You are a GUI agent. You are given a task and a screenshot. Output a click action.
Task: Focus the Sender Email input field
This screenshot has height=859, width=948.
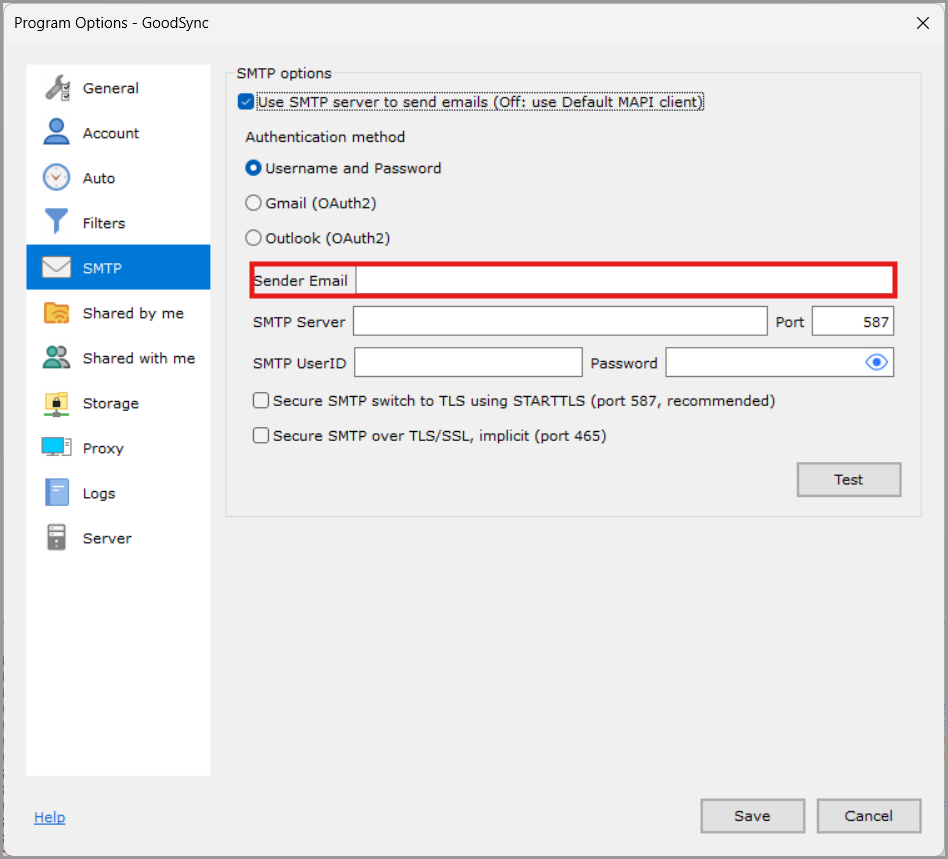point(625,280)
